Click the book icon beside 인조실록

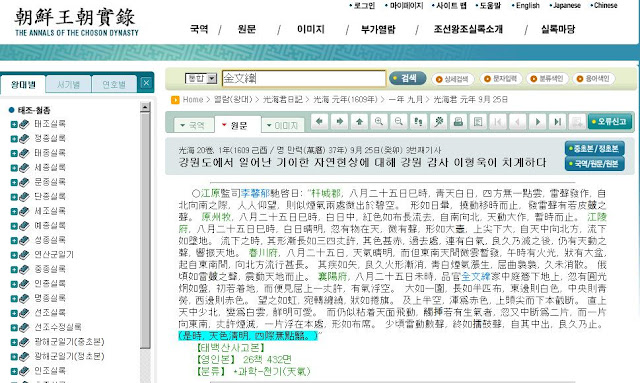pyautogui.click(x=24, y=371)
